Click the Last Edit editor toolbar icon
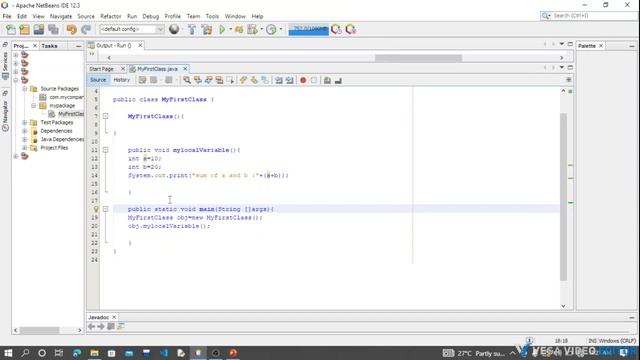This screenshot has height=360, width=640. click(142, 80)
